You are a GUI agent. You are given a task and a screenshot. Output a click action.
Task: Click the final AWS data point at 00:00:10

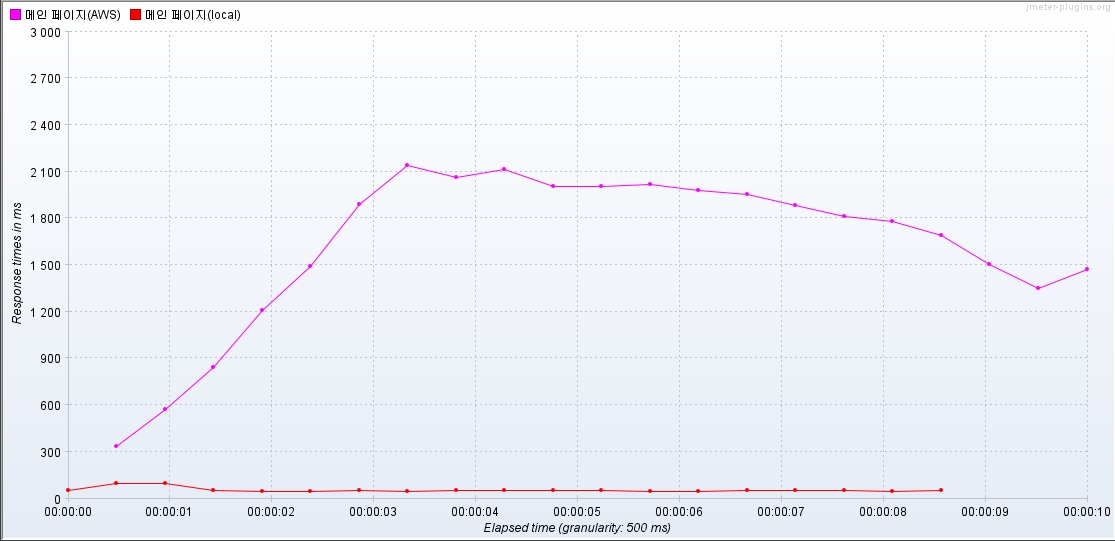coord(1087,269)
